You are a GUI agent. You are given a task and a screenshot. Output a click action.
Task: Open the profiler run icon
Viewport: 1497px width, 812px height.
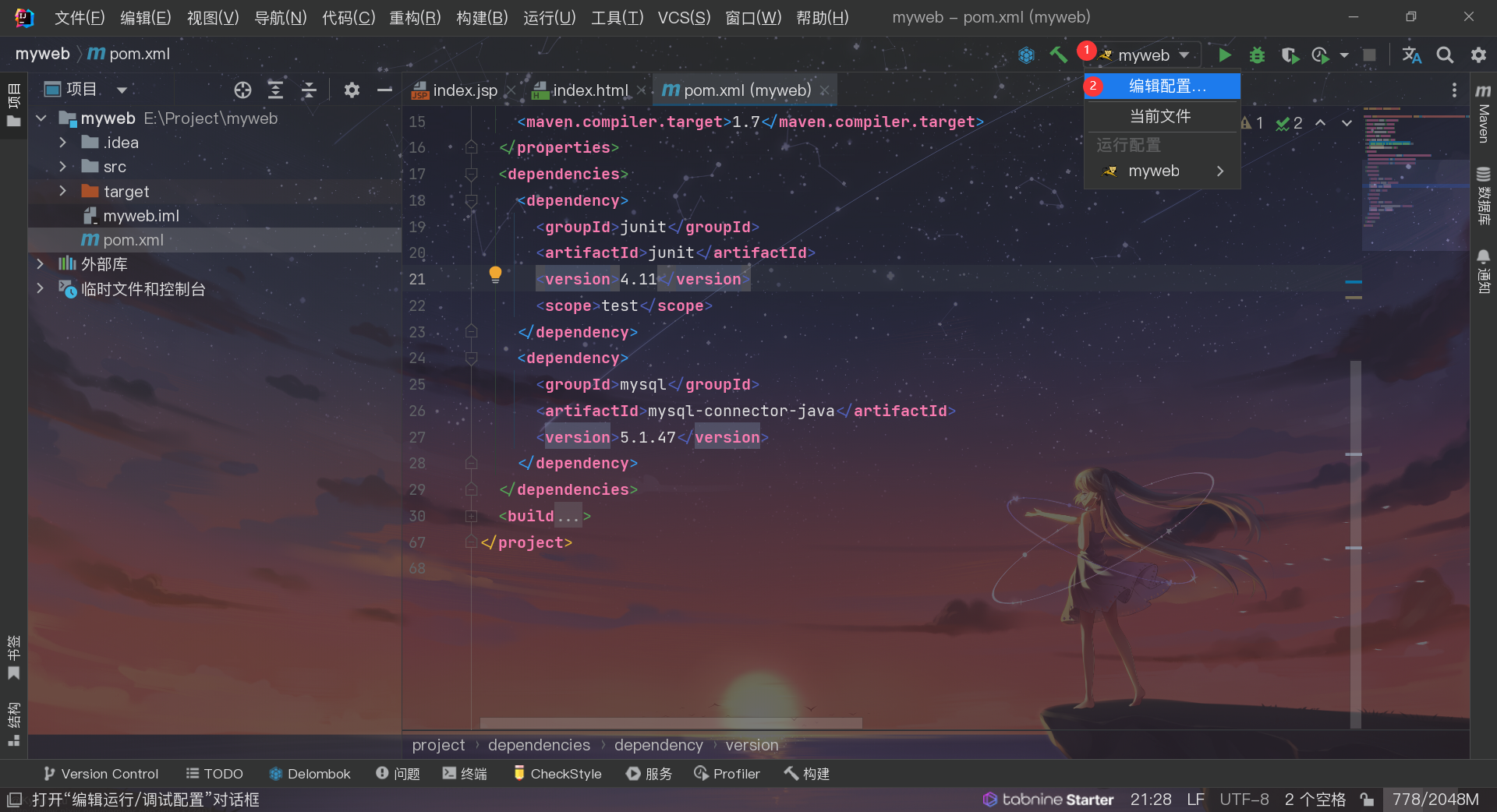pyautogui.click(x=1320, y=55)
